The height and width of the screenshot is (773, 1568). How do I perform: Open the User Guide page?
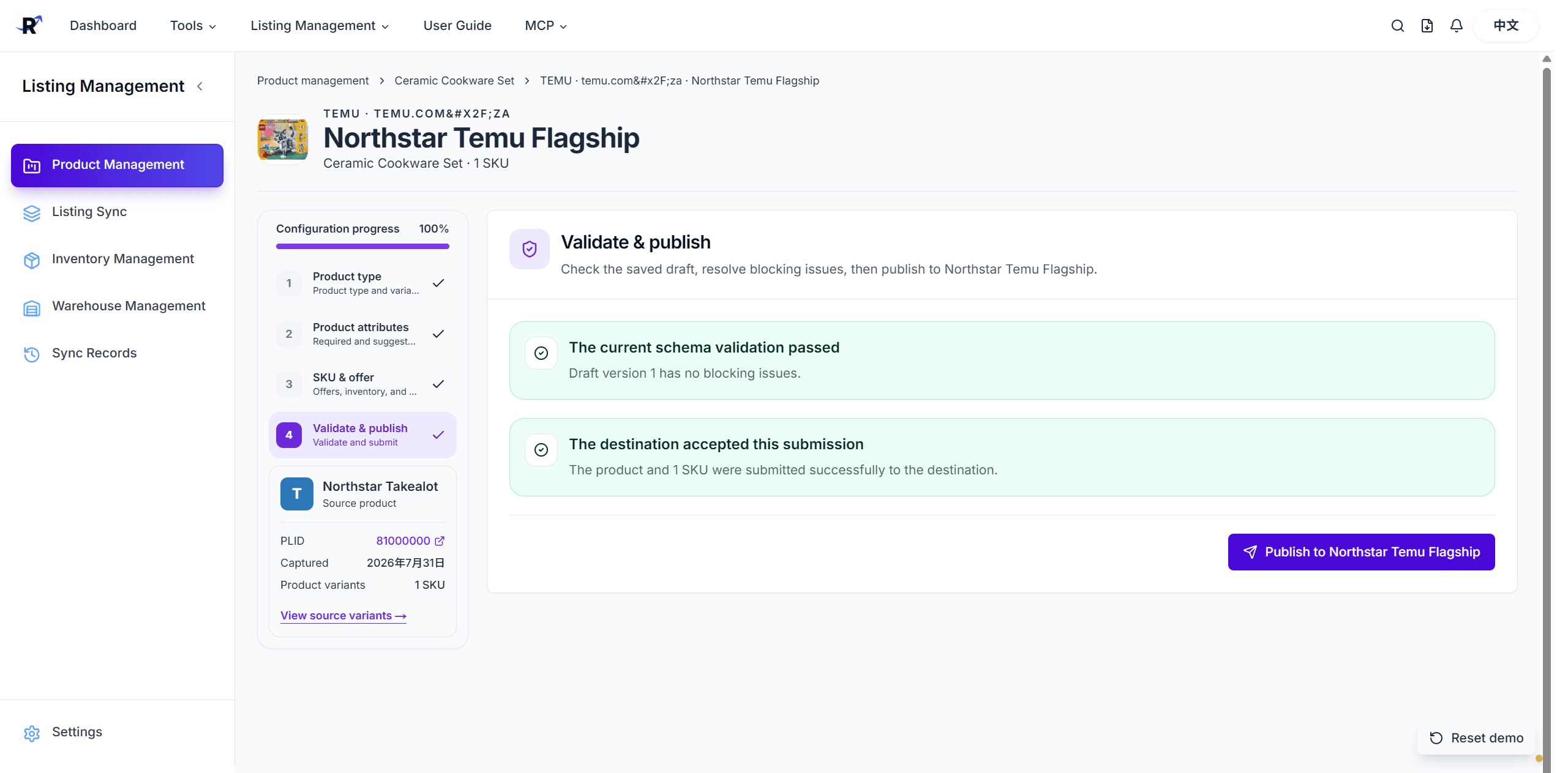coord(457,26)
